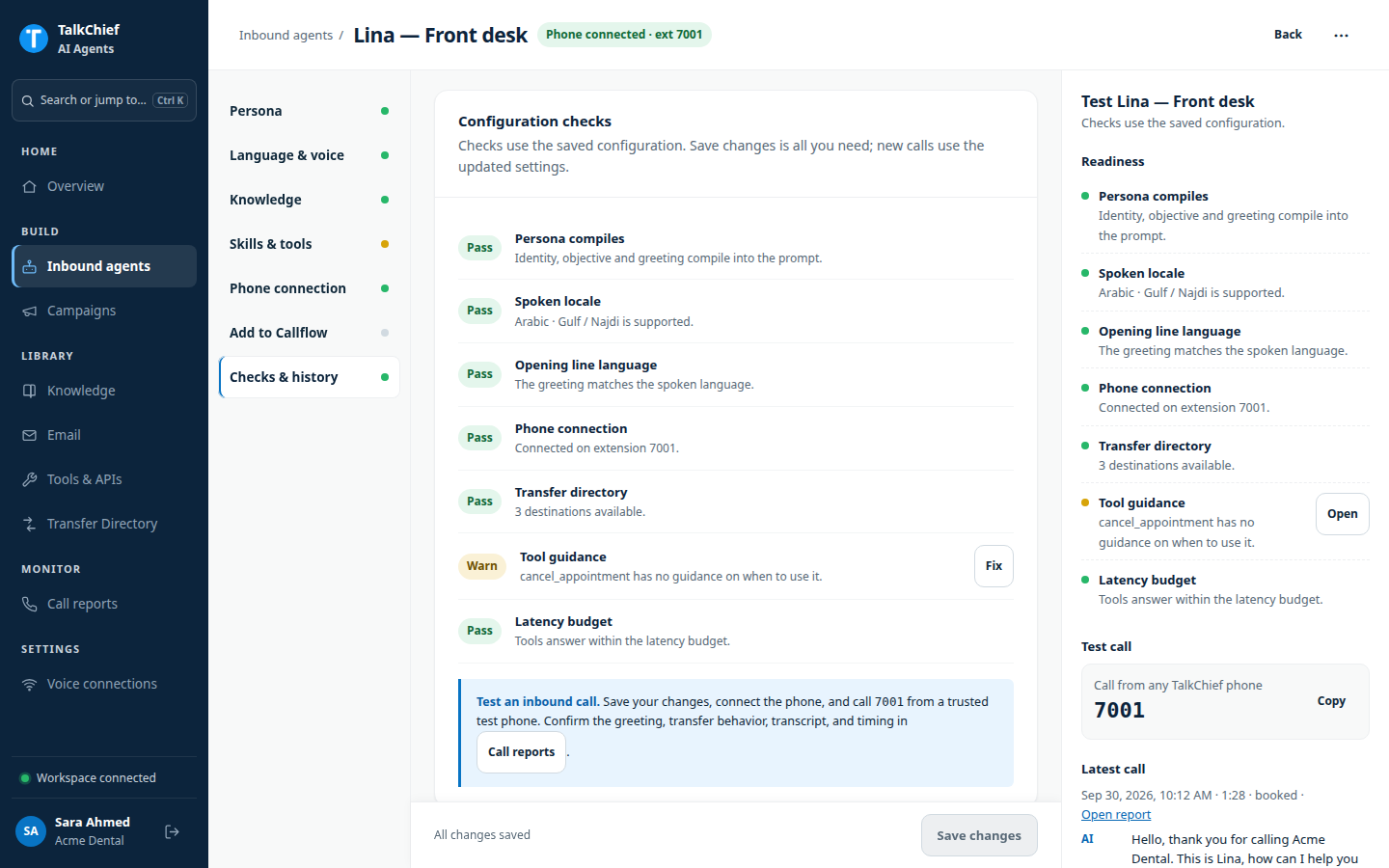Click the All changes saved text
Viewport: 1389px width, 868px height.
[x=482, y=835]
